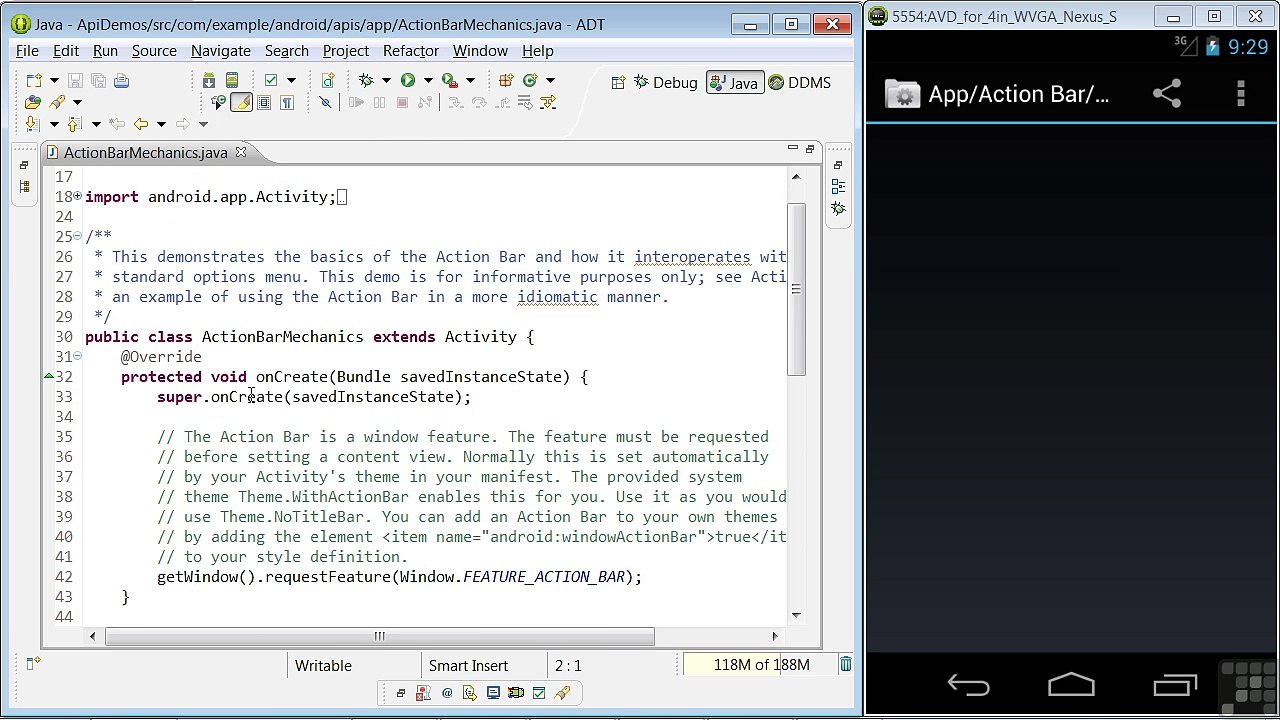Open the Outline view icon at right
The image size is (1280, 720).
click(838, 186)
